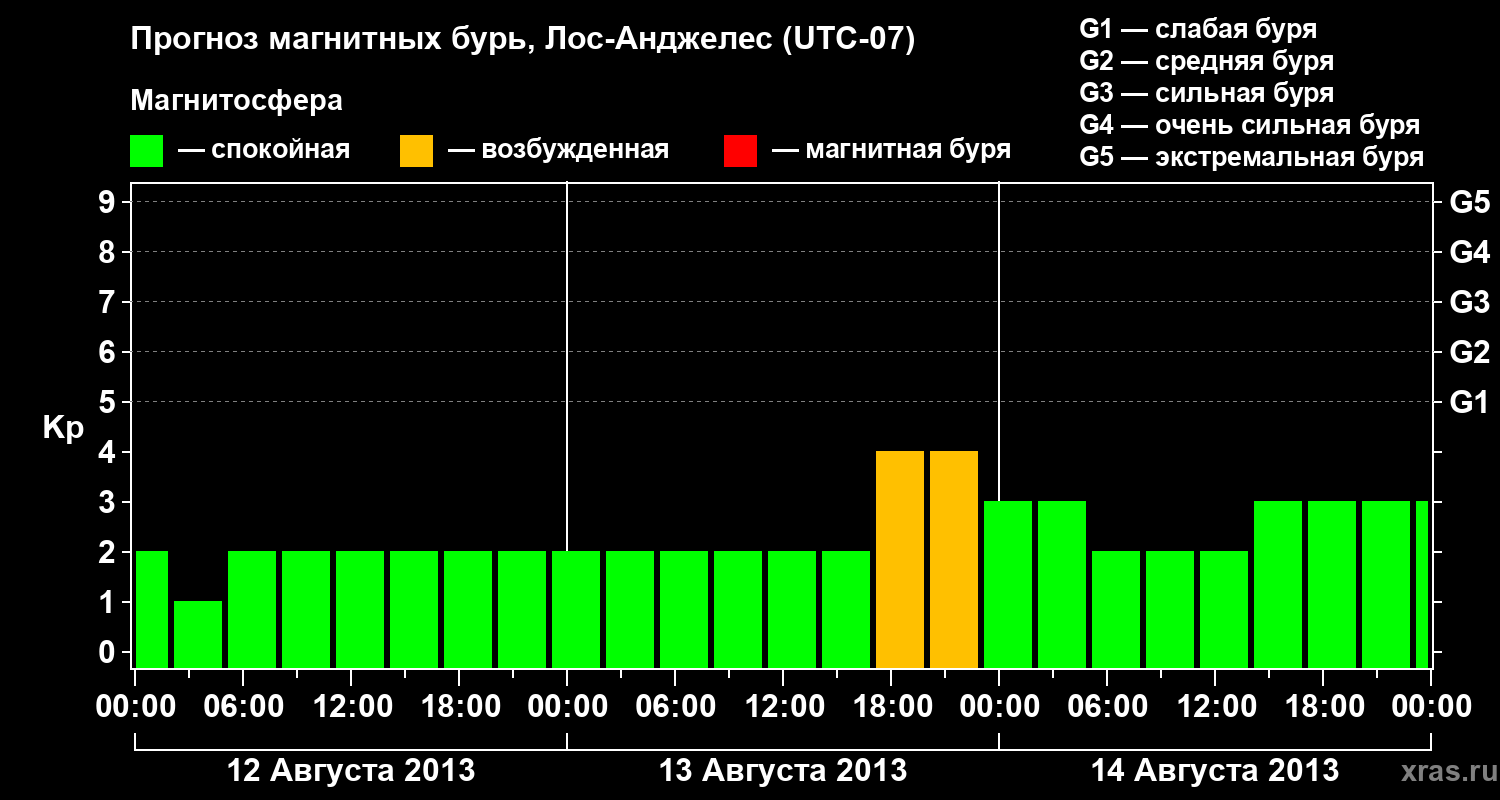
Task: Click the orange bar at 18:00 on 13 August
Action: click(900, 559)
